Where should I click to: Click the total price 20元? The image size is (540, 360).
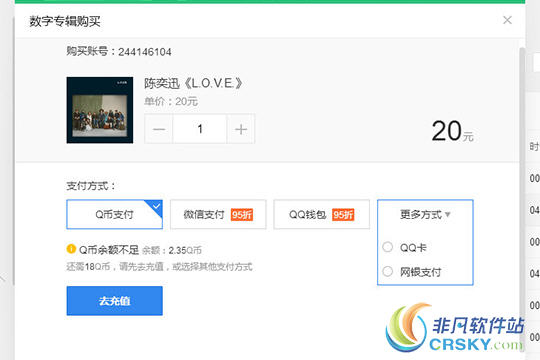tap(453, 131)
